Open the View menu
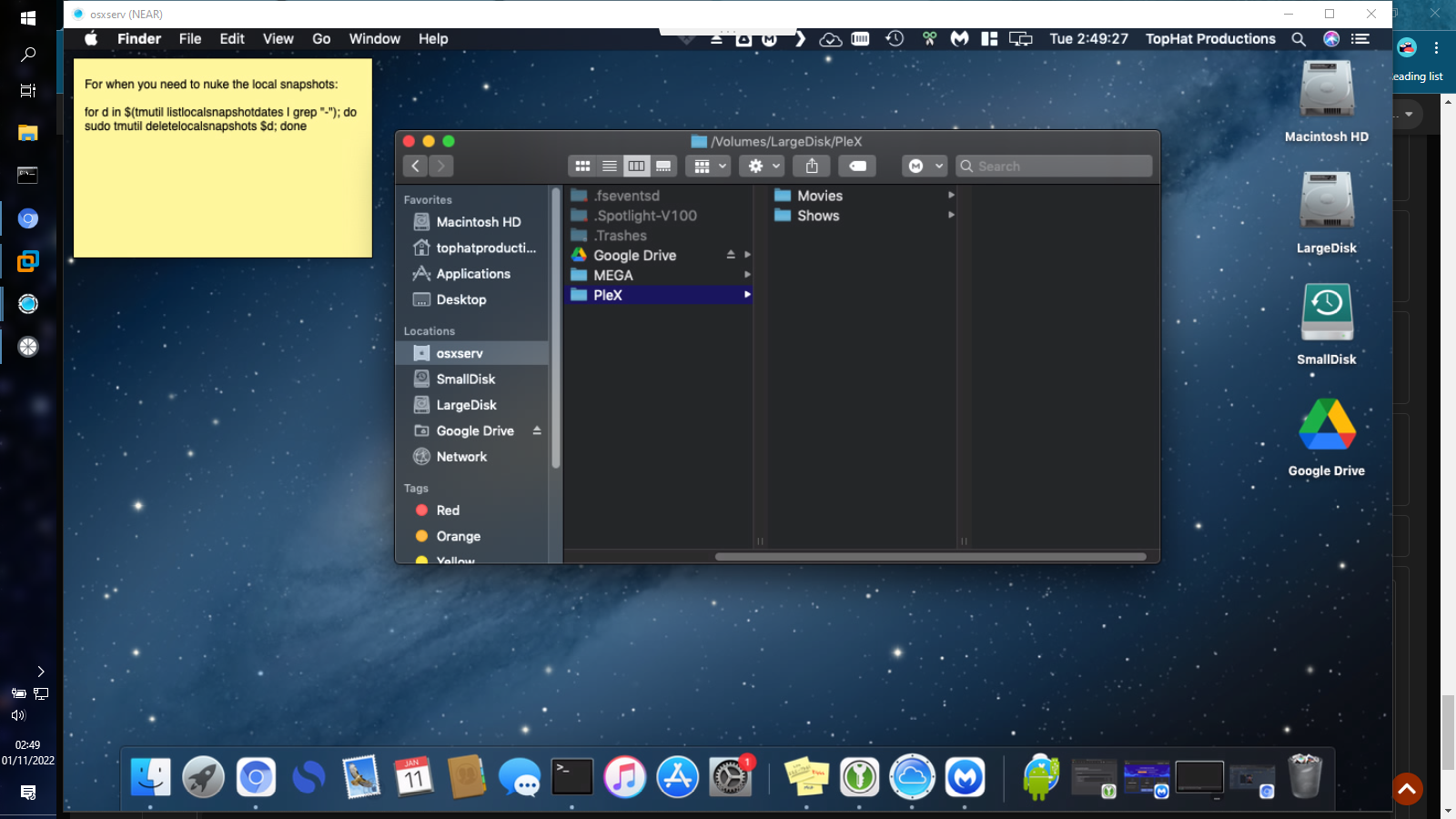 278,38
